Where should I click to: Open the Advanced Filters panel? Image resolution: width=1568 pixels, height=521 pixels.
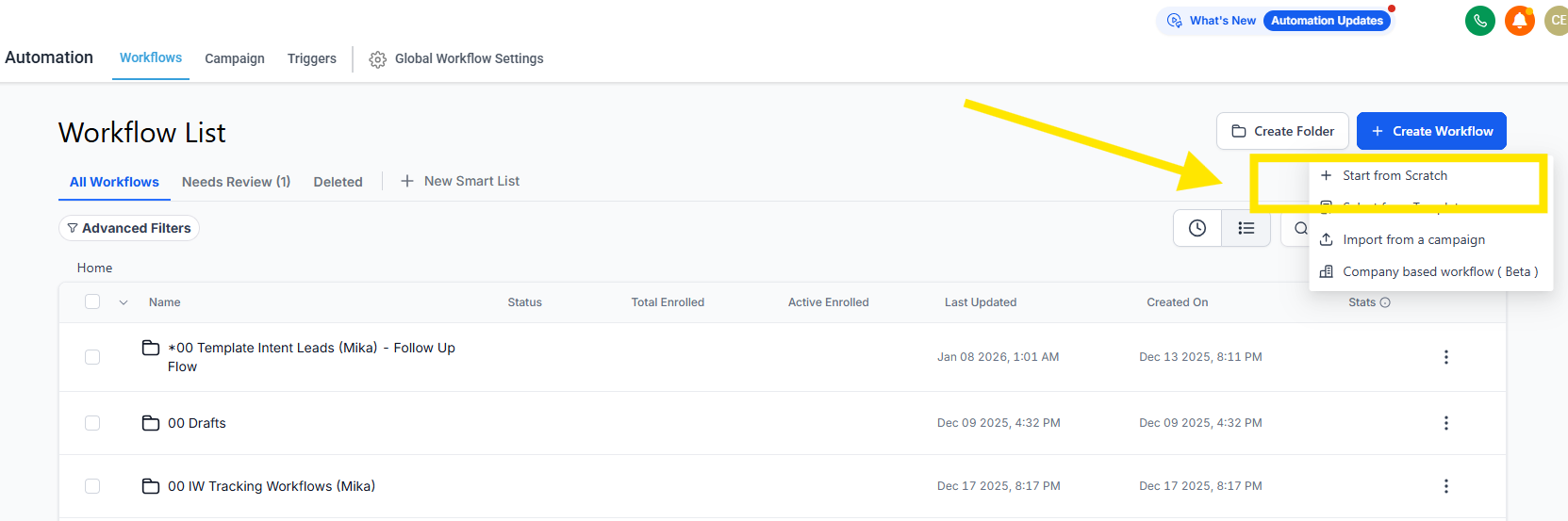click(129, 228)
